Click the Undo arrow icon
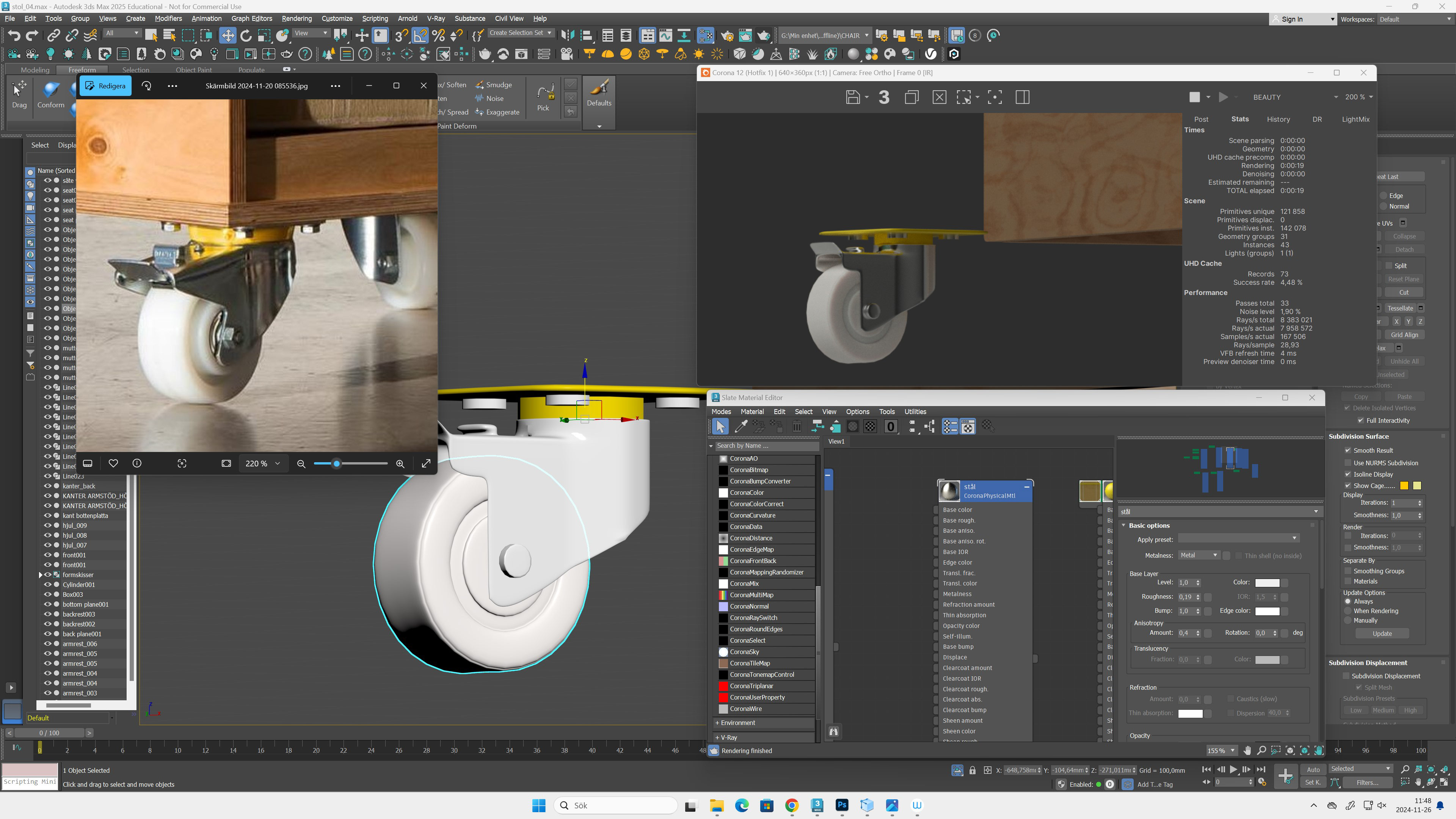 (14, 36)
